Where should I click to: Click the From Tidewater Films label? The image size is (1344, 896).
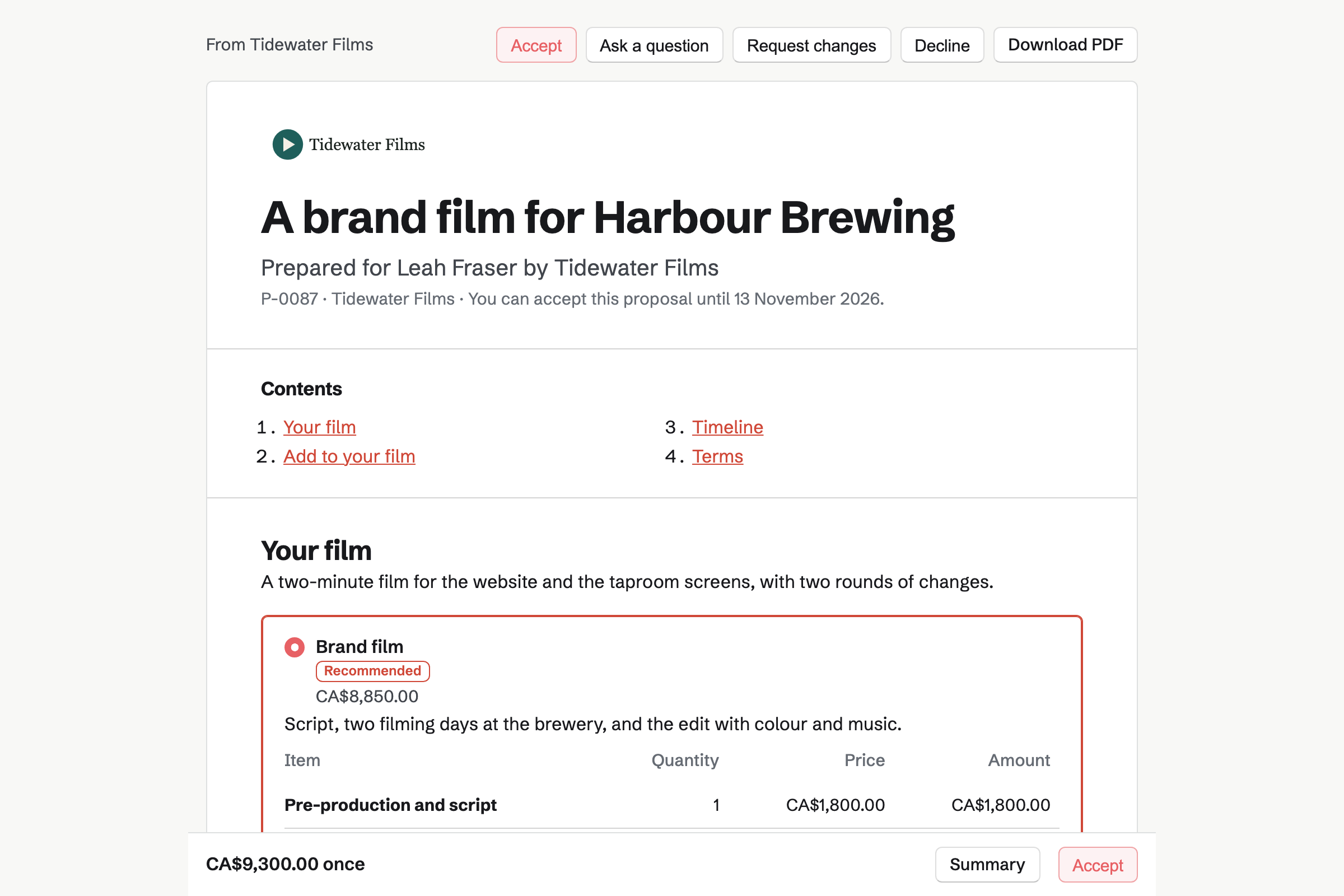pos(289,45)
